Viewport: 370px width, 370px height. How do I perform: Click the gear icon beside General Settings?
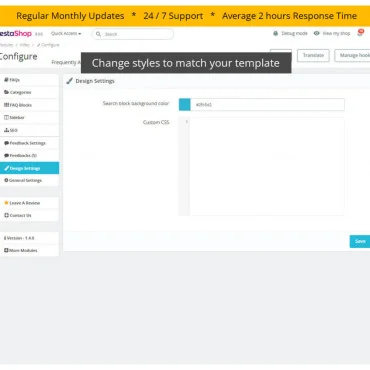(6, 180)
